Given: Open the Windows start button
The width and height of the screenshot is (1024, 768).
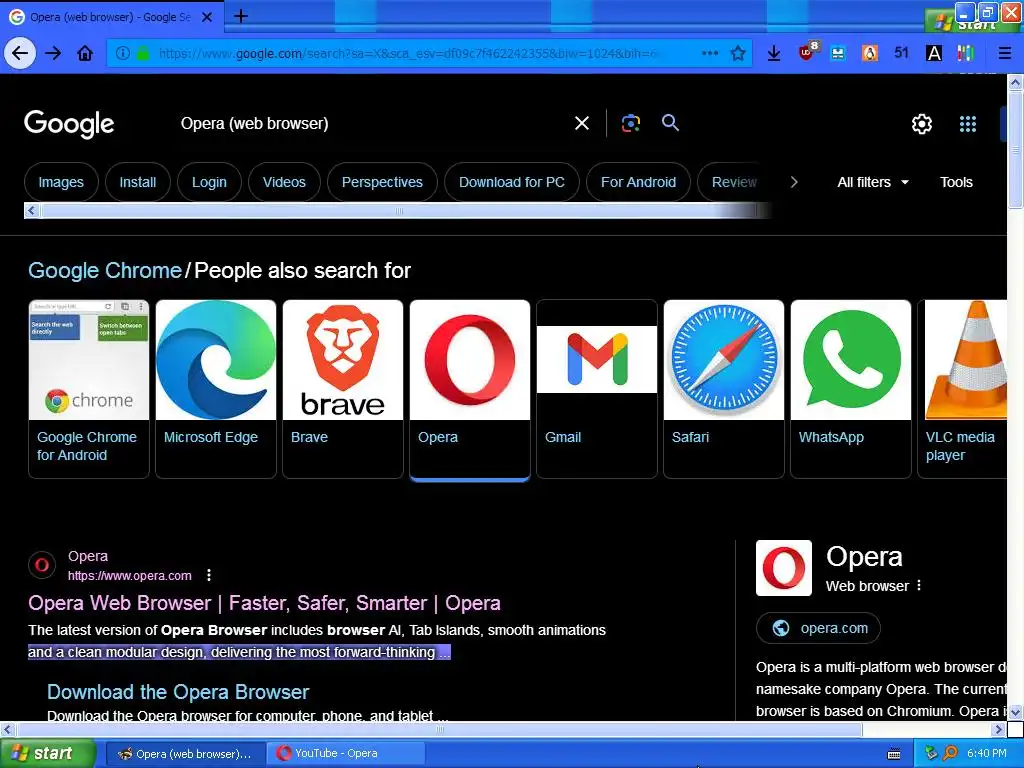Looking at the screenshot, I should 47,754.
